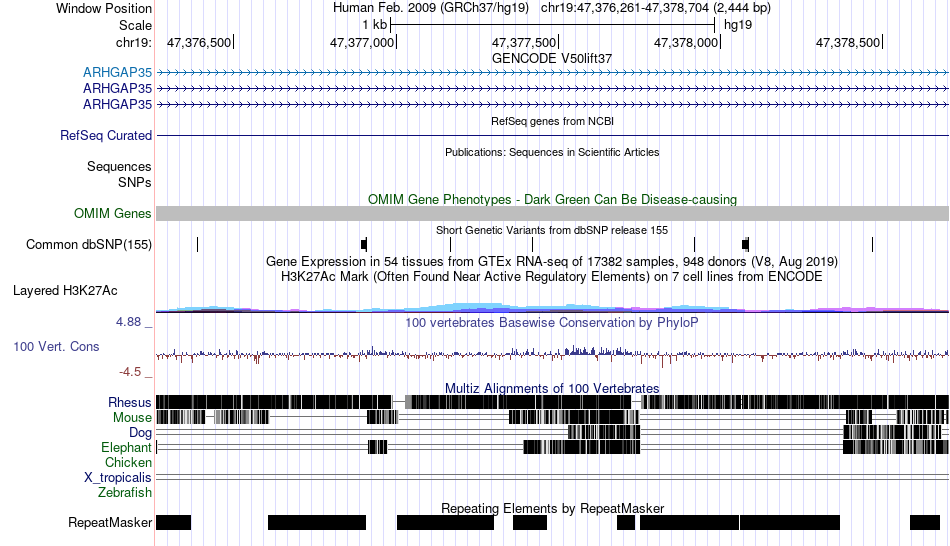The width and height of the screenshot is (950, 546).
Task: Click the 'Elephant' species label
Action: (127, 448)
